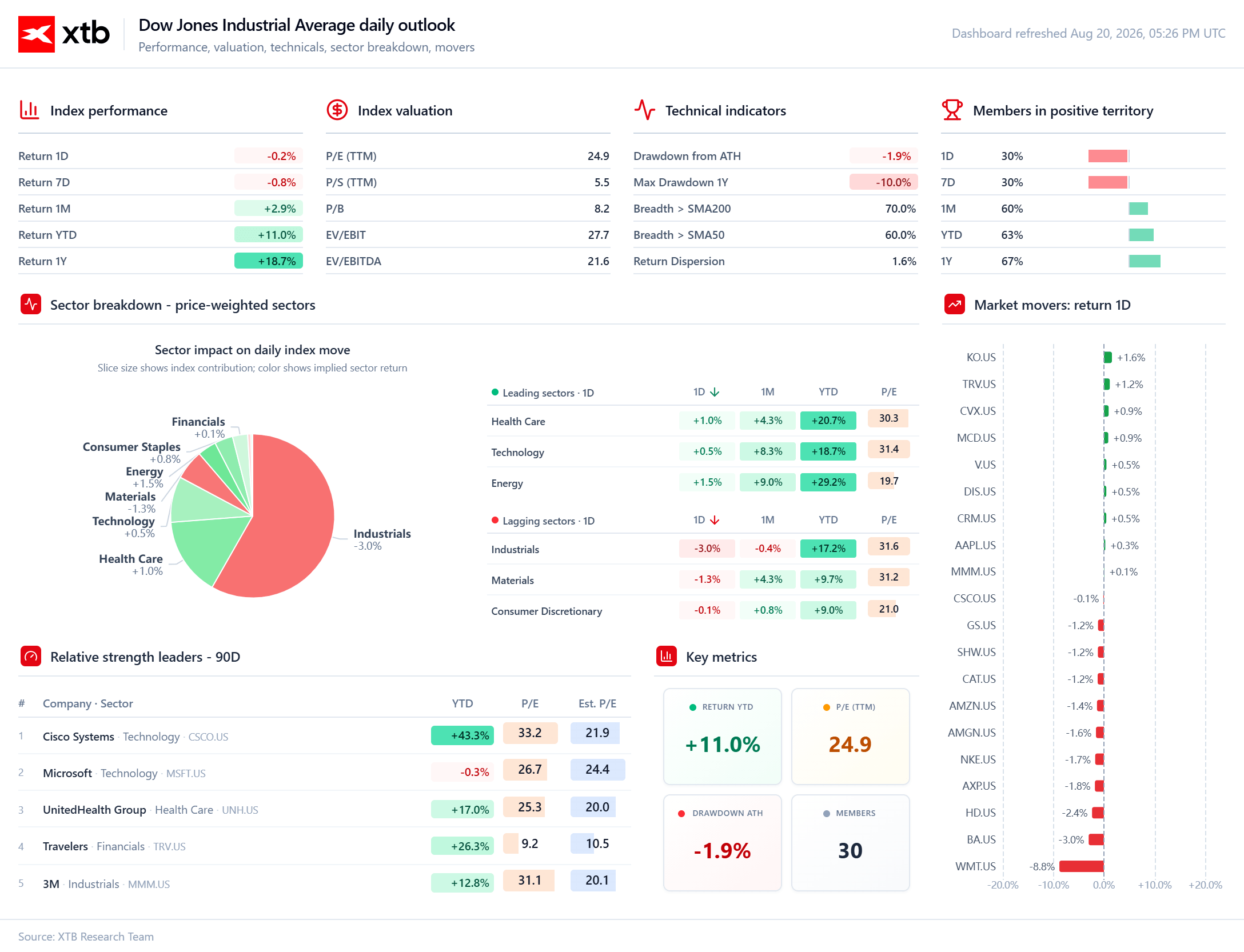Click the Market movers trend icon

[955, 304]
